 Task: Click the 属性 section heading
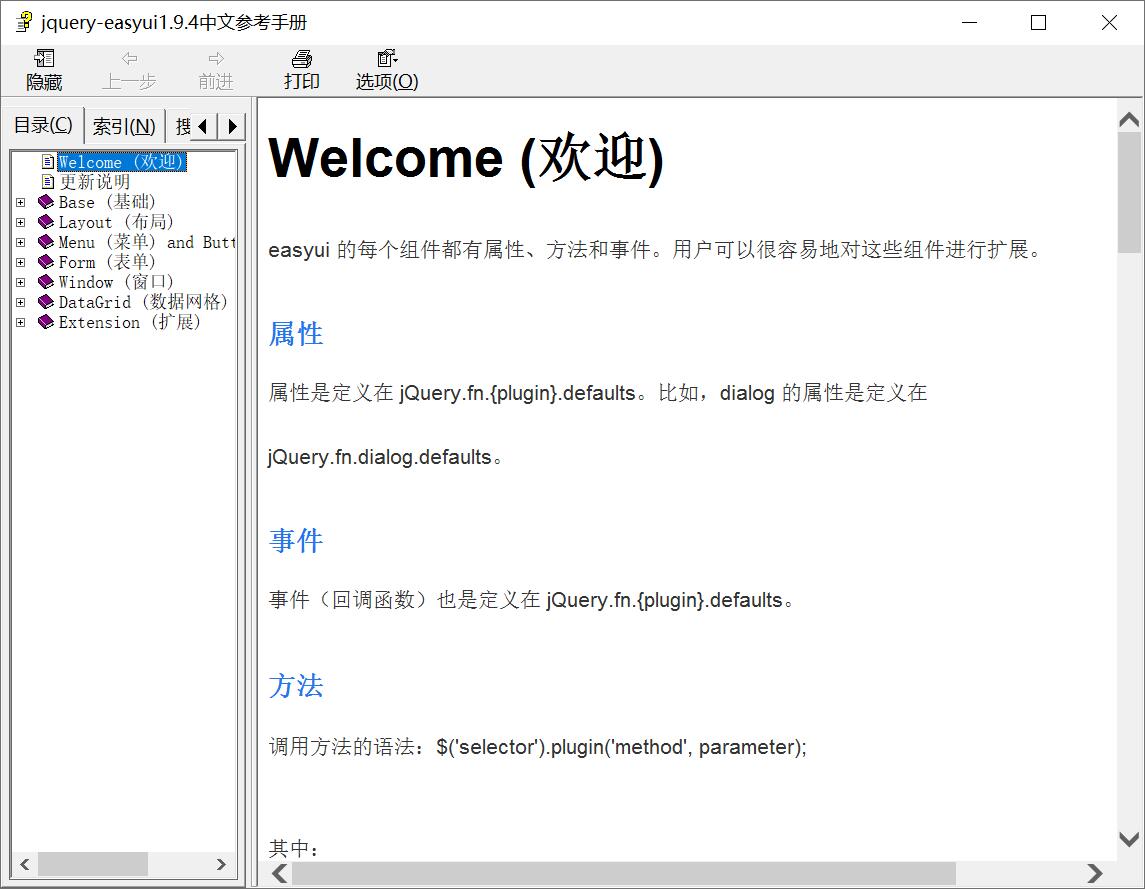(296, 334)
